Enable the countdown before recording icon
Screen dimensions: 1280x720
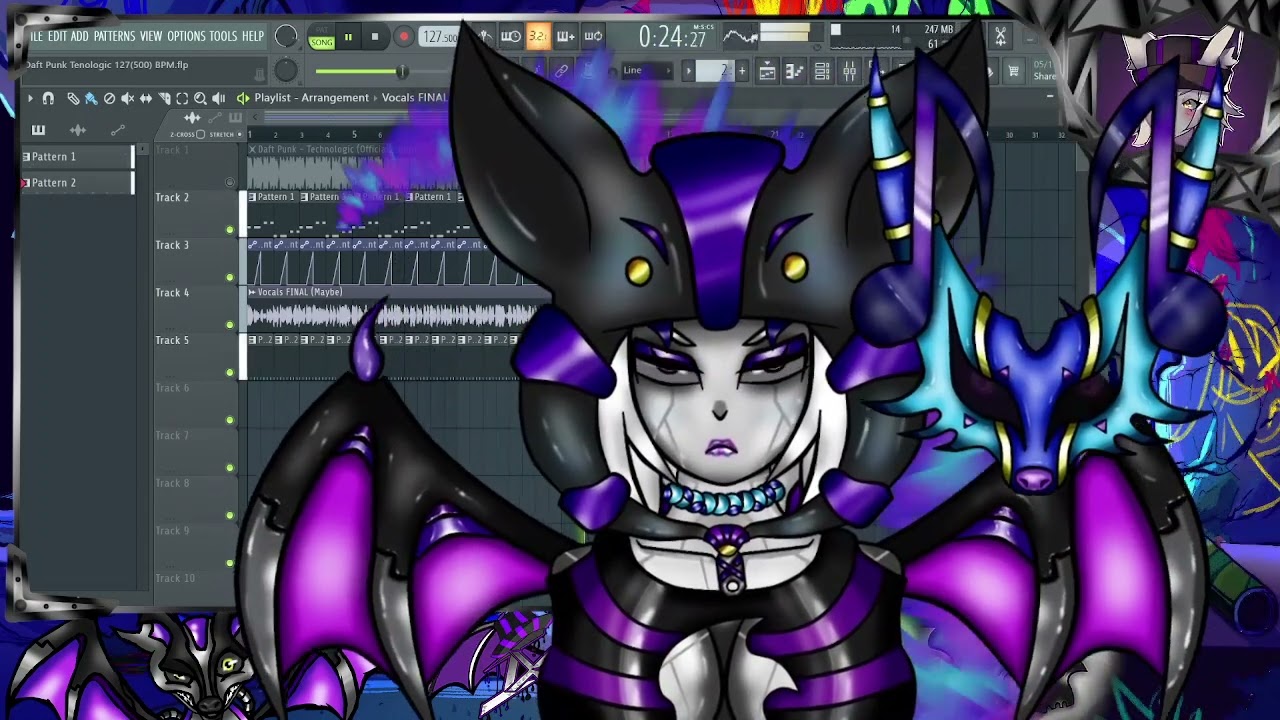538,37
